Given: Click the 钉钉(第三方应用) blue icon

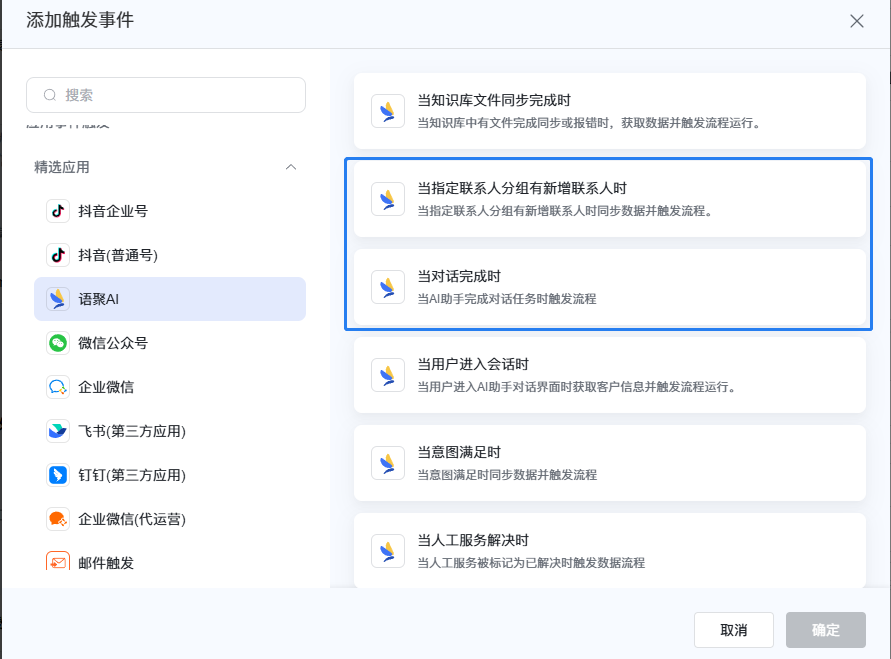Looking at the screenshot, I should 58,475.
